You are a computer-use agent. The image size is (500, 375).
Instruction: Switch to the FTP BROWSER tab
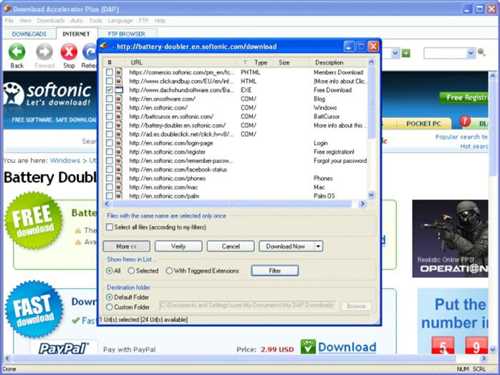coord(127,34)
